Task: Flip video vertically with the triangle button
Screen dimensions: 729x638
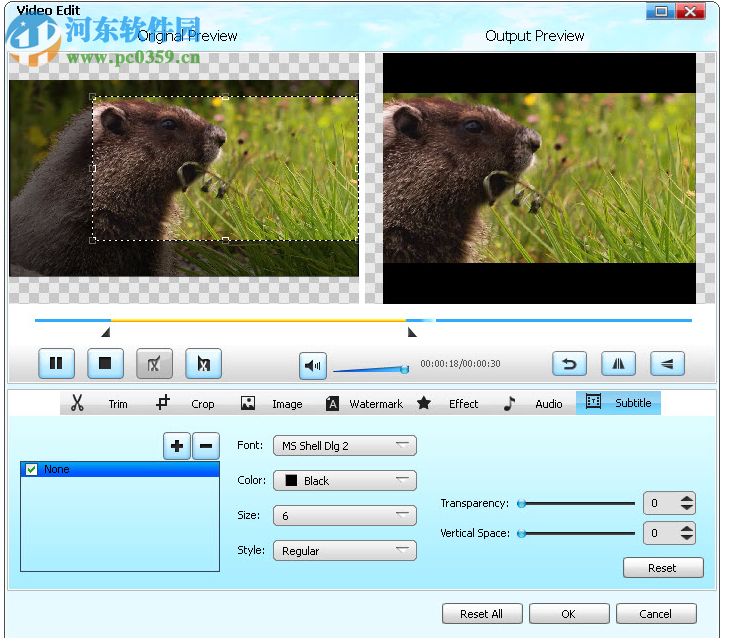Action: point(667,364)
